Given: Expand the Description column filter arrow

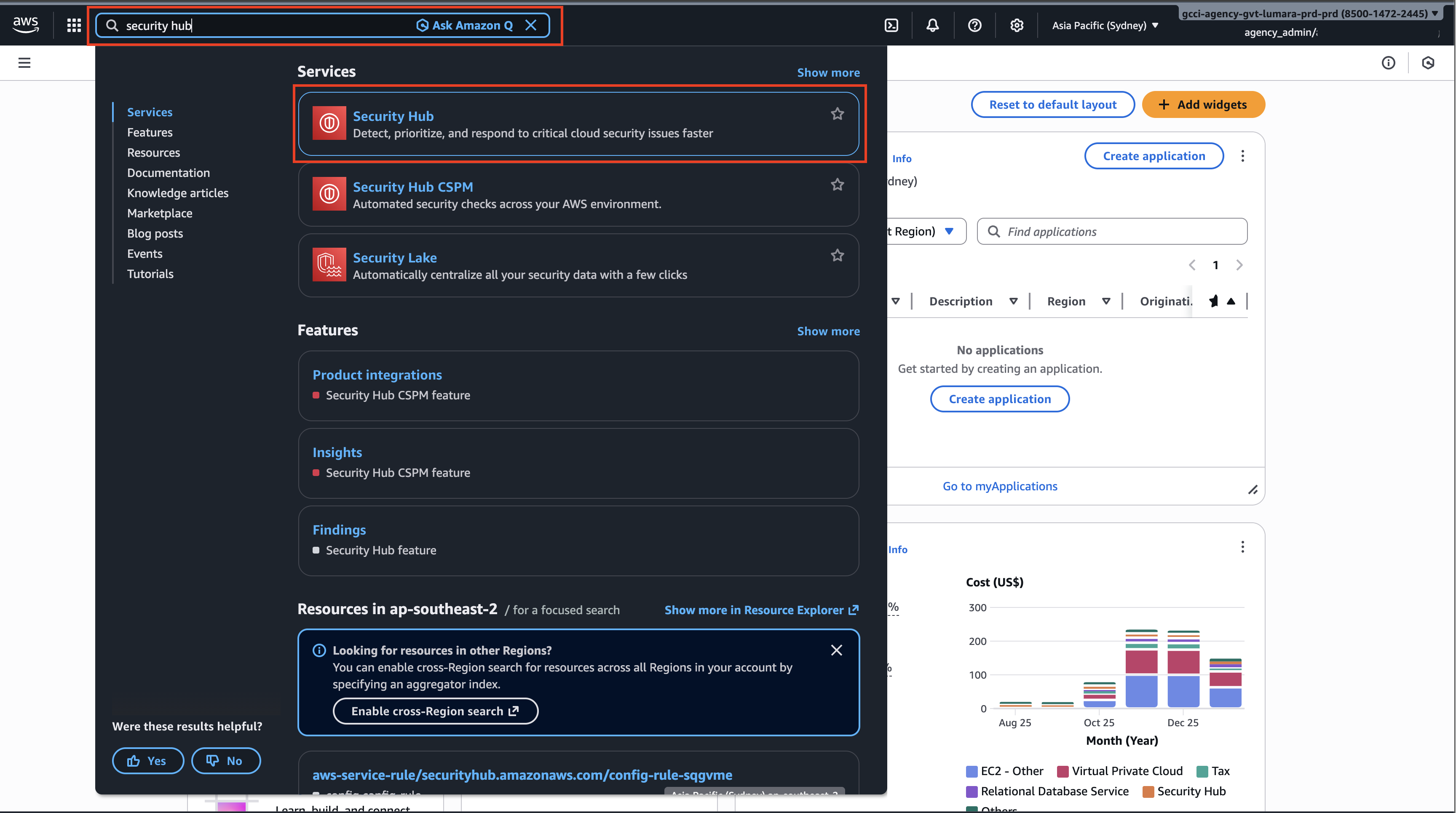Looking at the screenshot, I should tap(1014, 301).
